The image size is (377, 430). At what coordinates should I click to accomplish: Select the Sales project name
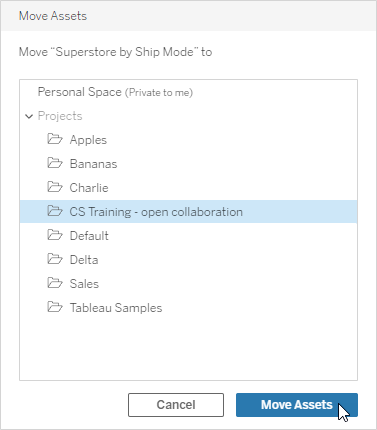click(x=84, y=284)
